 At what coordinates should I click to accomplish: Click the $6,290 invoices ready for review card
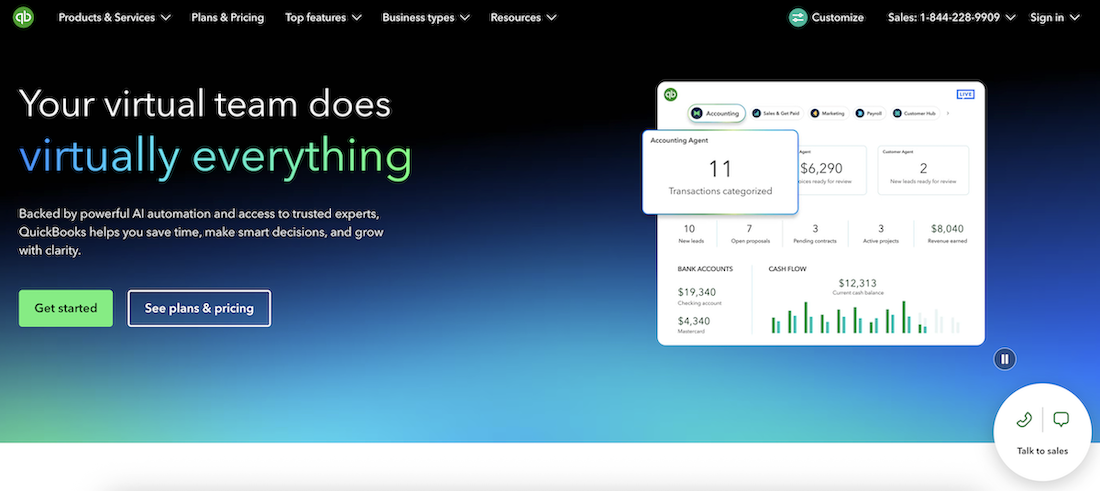832,170
